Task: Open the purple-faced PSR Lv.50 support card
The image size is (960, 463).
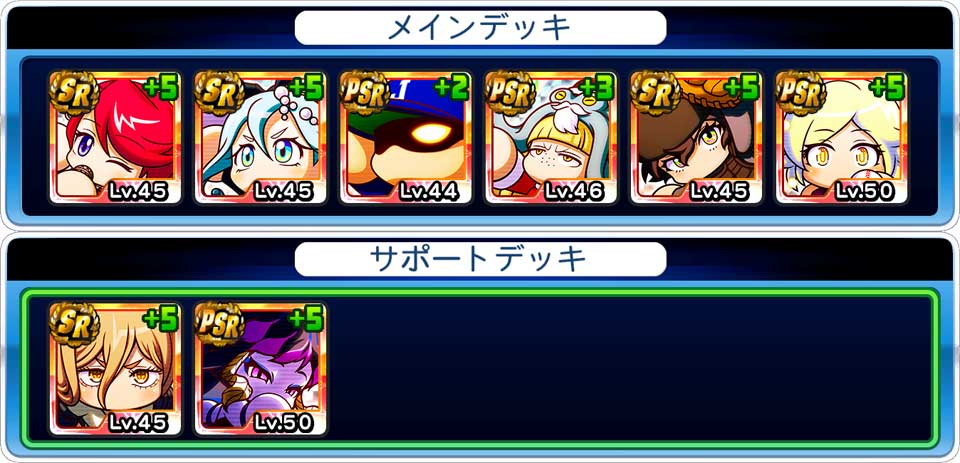Action: coord(260,369)
